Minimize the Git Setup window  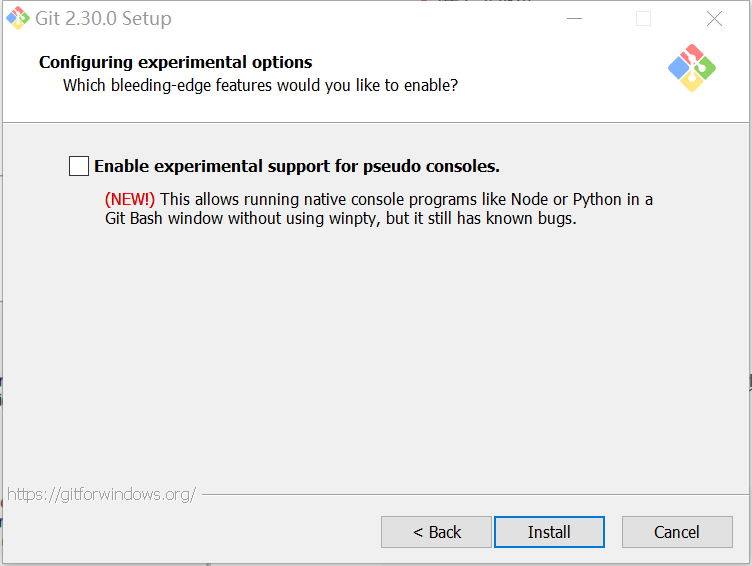tap(574, 19)
